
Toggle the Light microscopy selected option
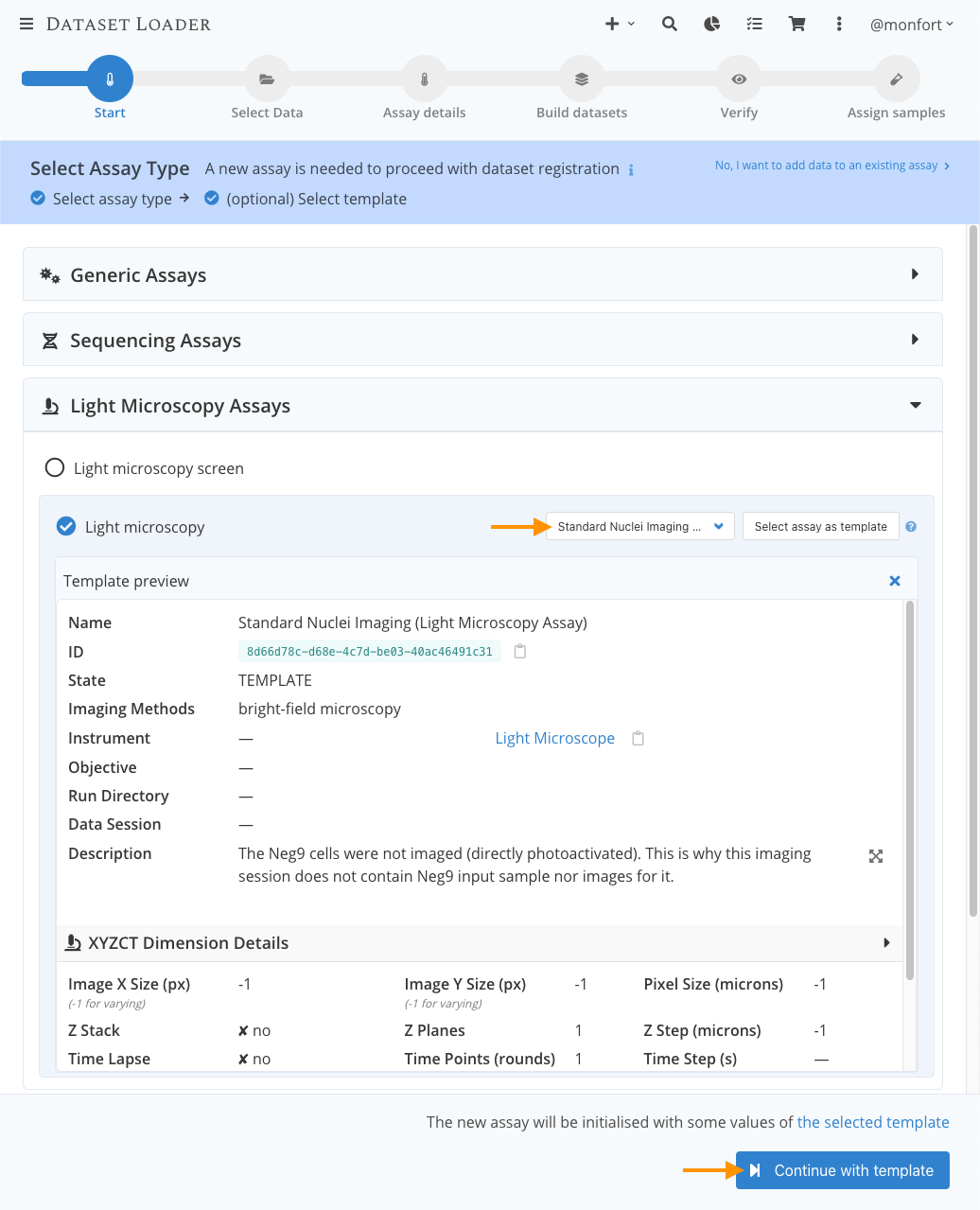(x=66, y=526)
